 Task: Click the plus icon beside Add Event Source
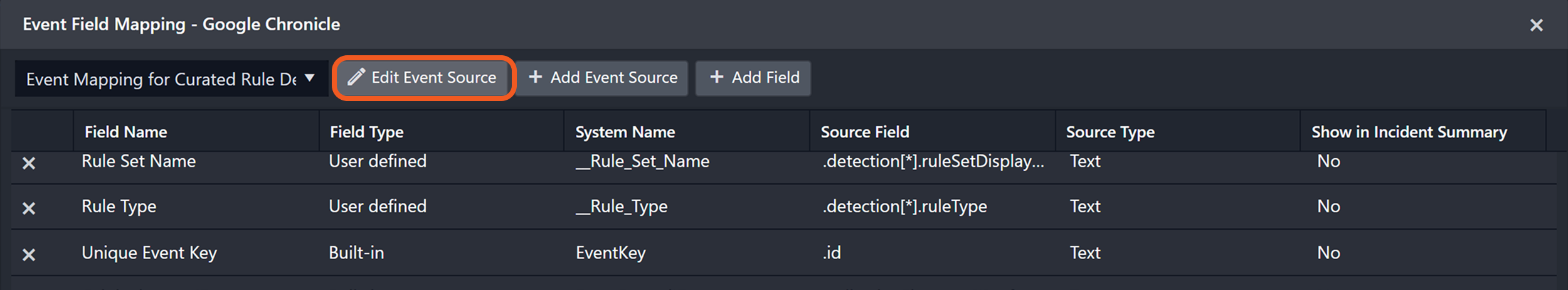tap(535, 77)
